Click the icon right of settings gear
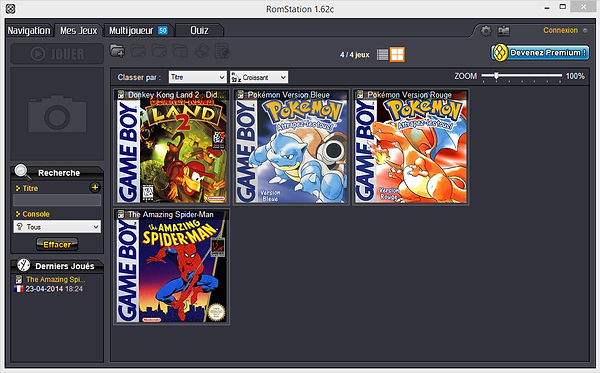The image size is (600, 373). click(x=503, y=31)
